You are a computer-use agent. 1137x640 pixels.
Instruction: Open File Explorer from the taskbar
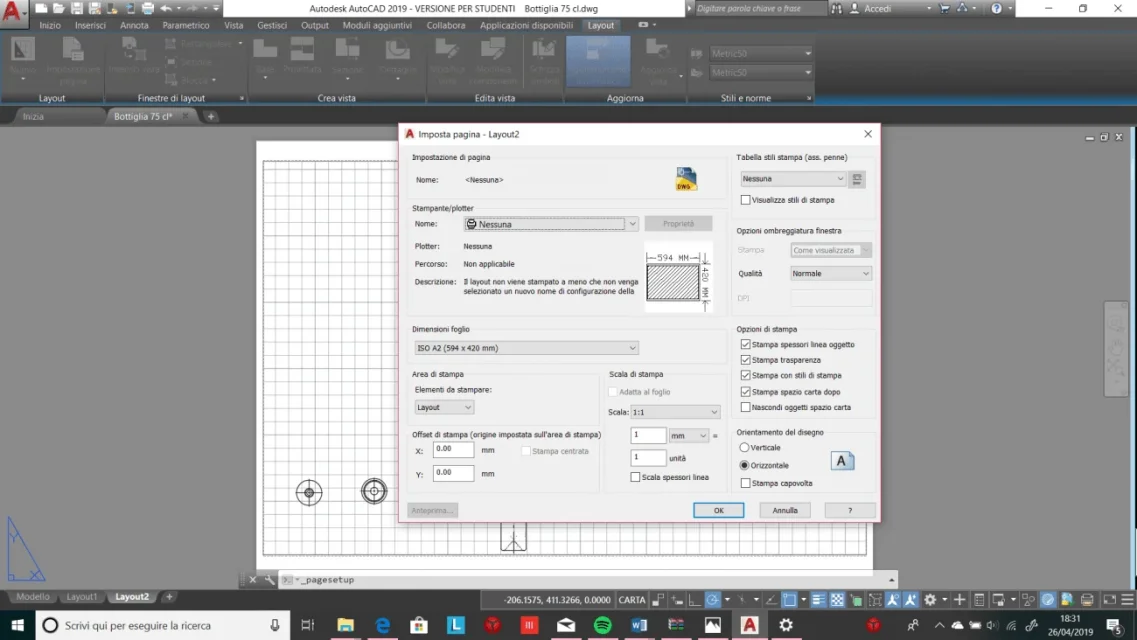coord(345,625)
